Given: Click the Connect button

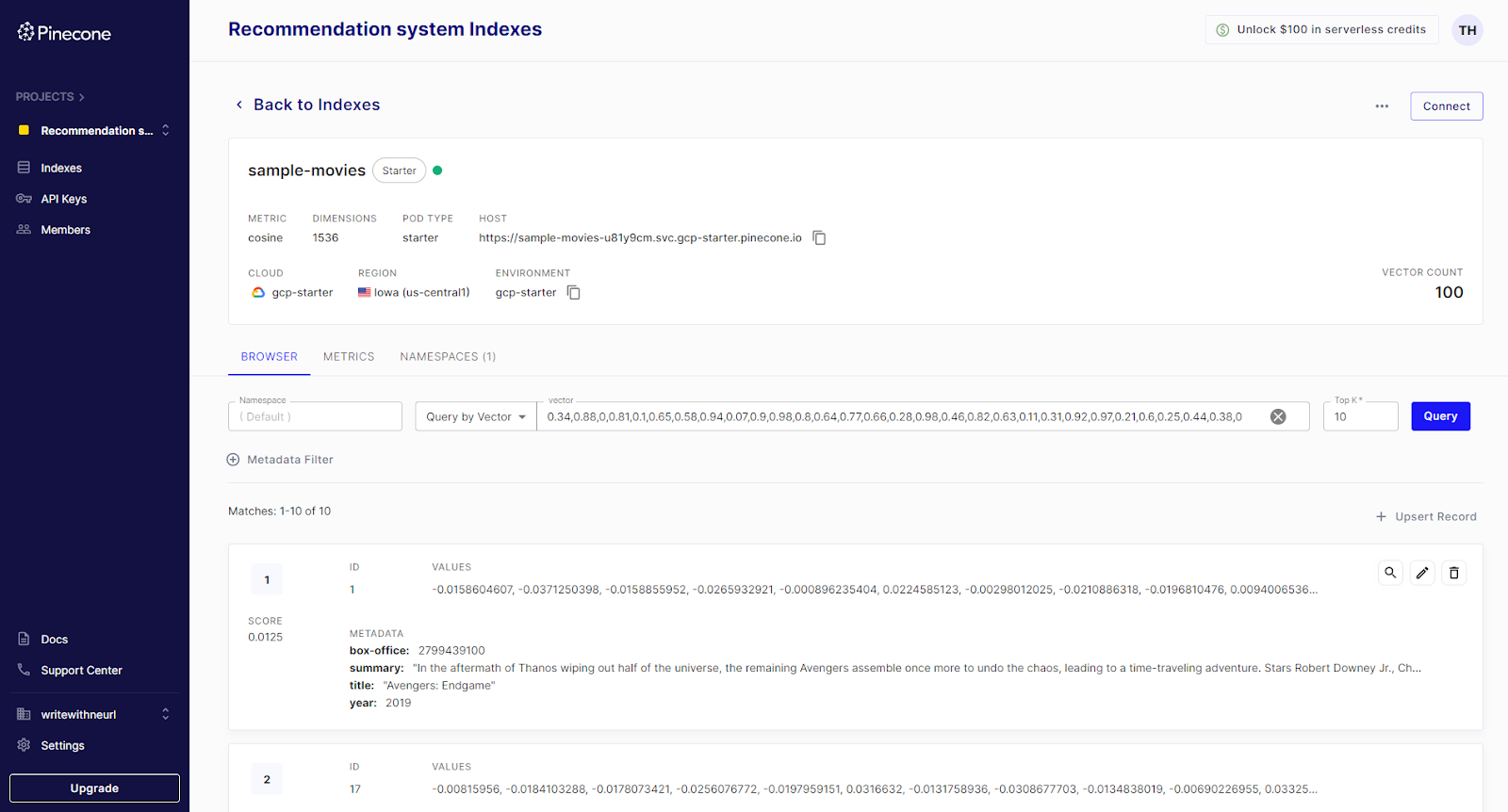Looking at the screenshot, I should pyautogui.click(x=1446, y=106).
